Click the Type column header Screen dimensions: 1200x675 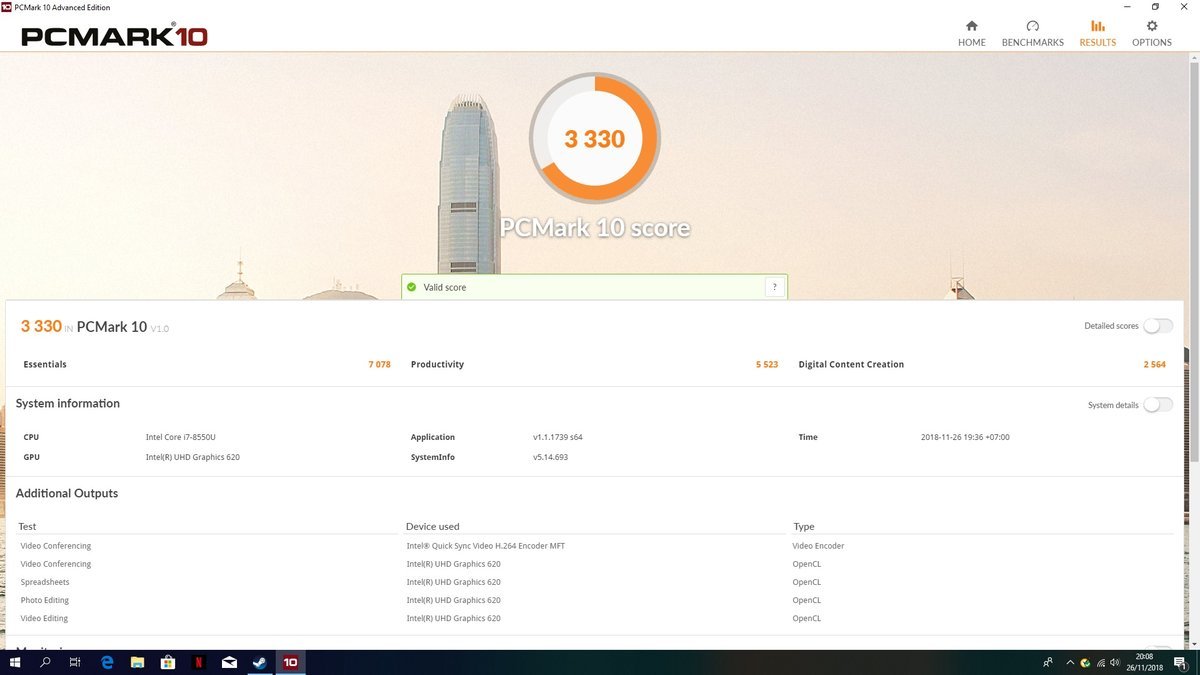(804, 526)
